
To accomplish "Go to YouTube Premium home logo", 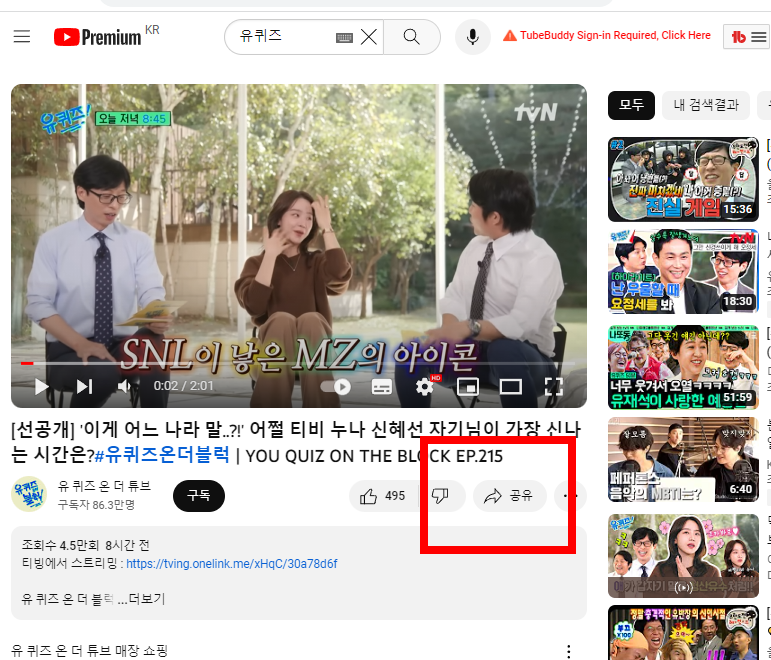I will point(97,37).
